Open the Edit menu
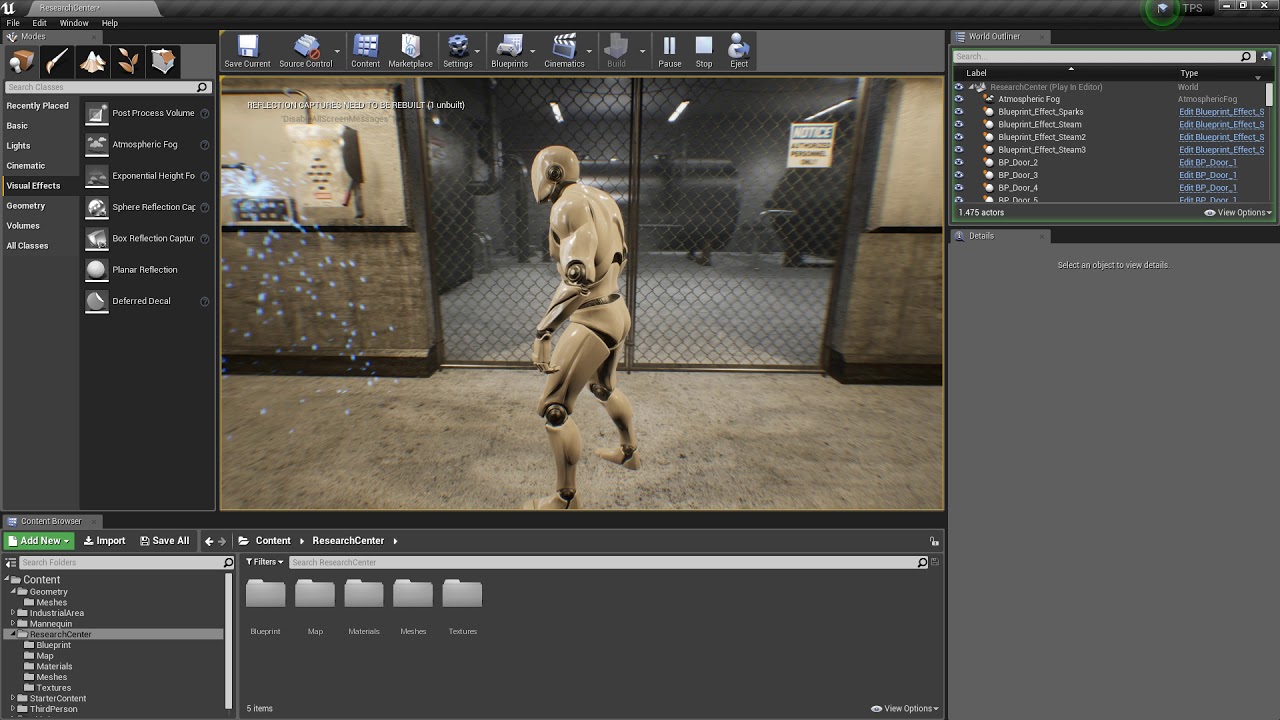This screenshot has width=1280, height=720. pyautogui.click(x=40, y=23)
